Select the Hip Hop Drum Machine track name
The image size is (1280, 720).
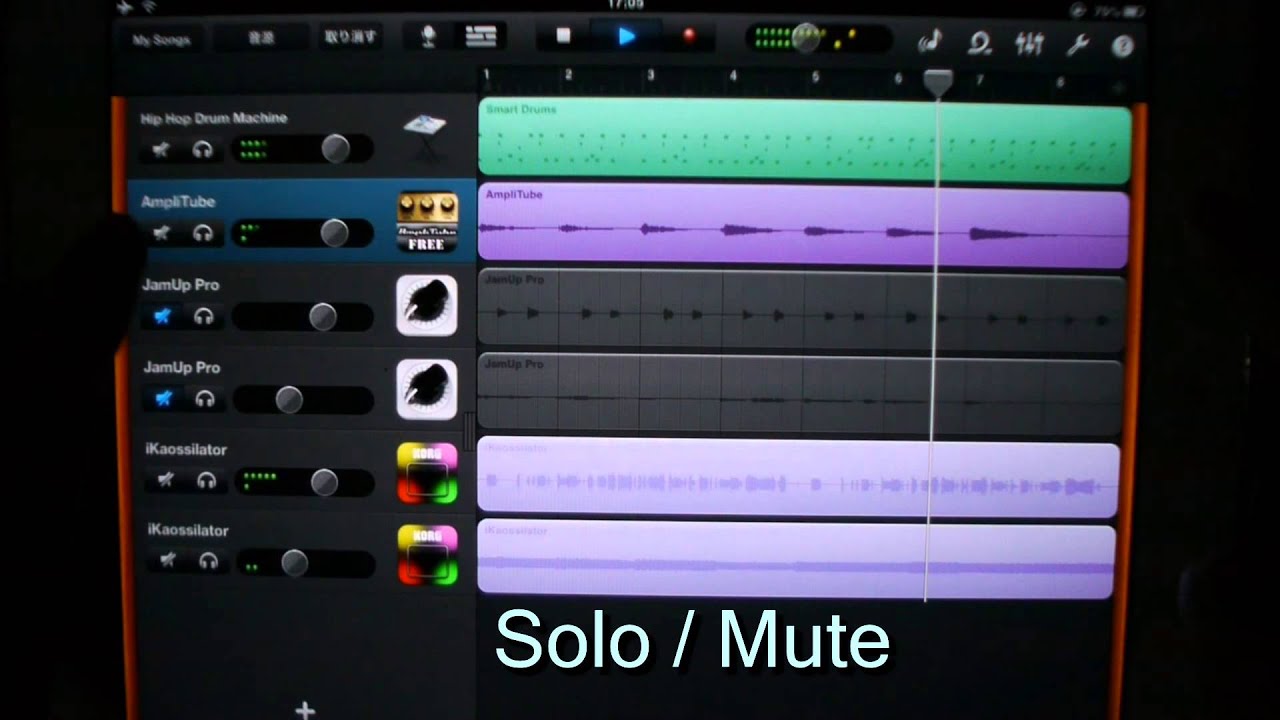(214, 118)
